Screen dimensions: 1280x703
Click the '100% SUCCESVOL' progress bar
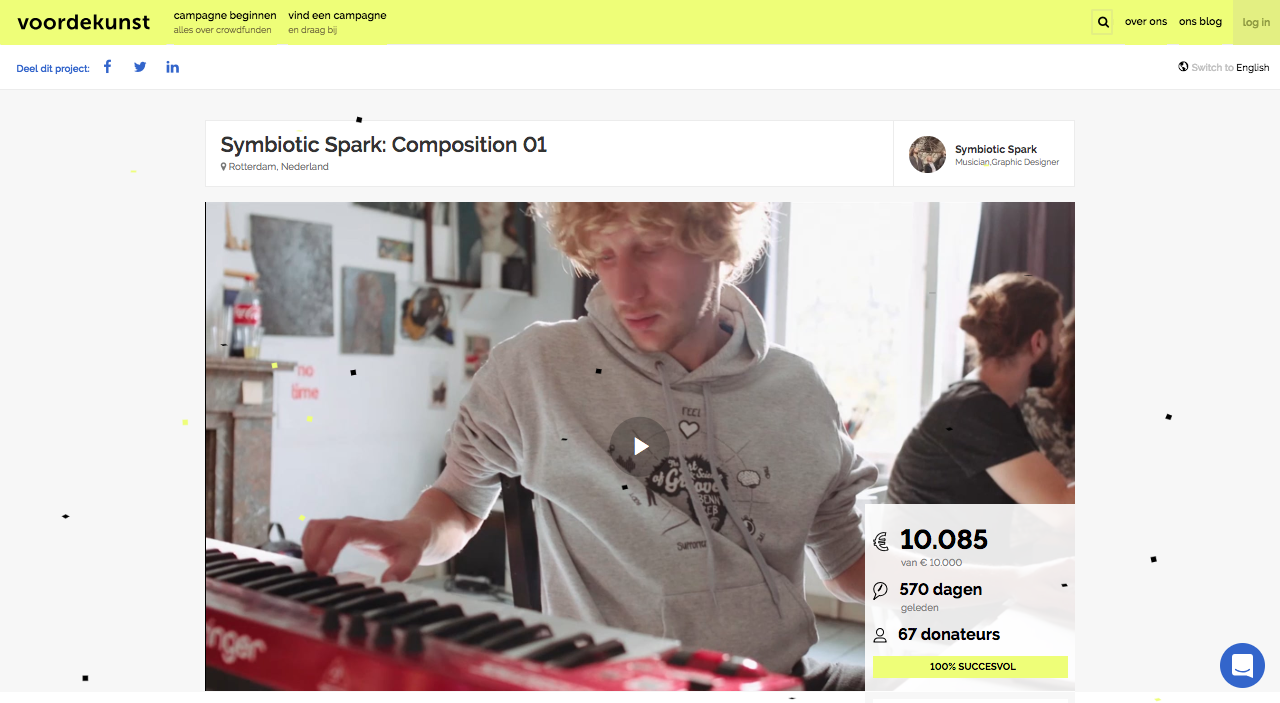coord(970,667)
